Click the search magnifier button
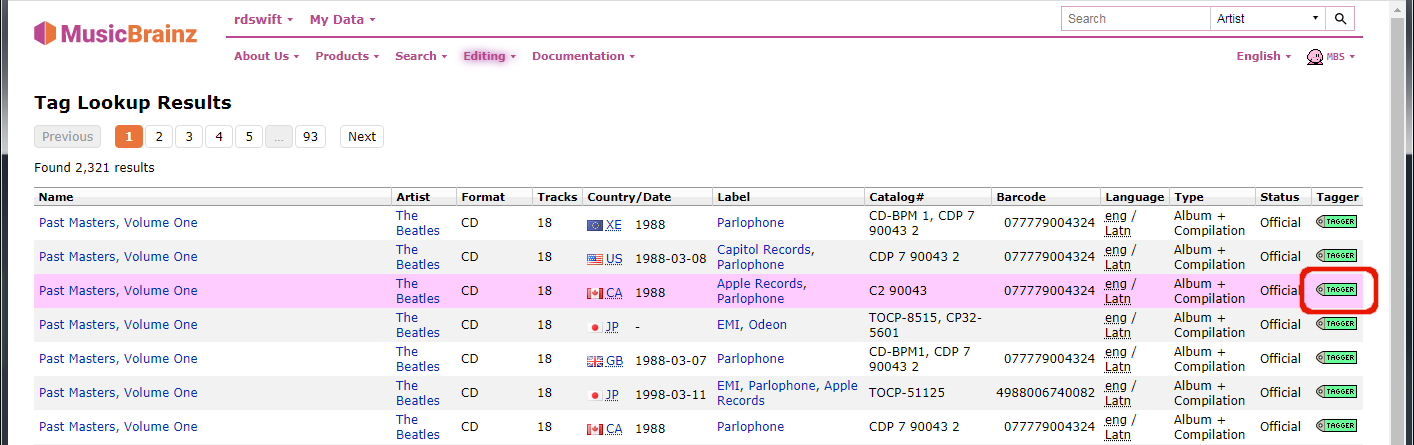The image size is (1414, 445). (x=1341, y=19)
